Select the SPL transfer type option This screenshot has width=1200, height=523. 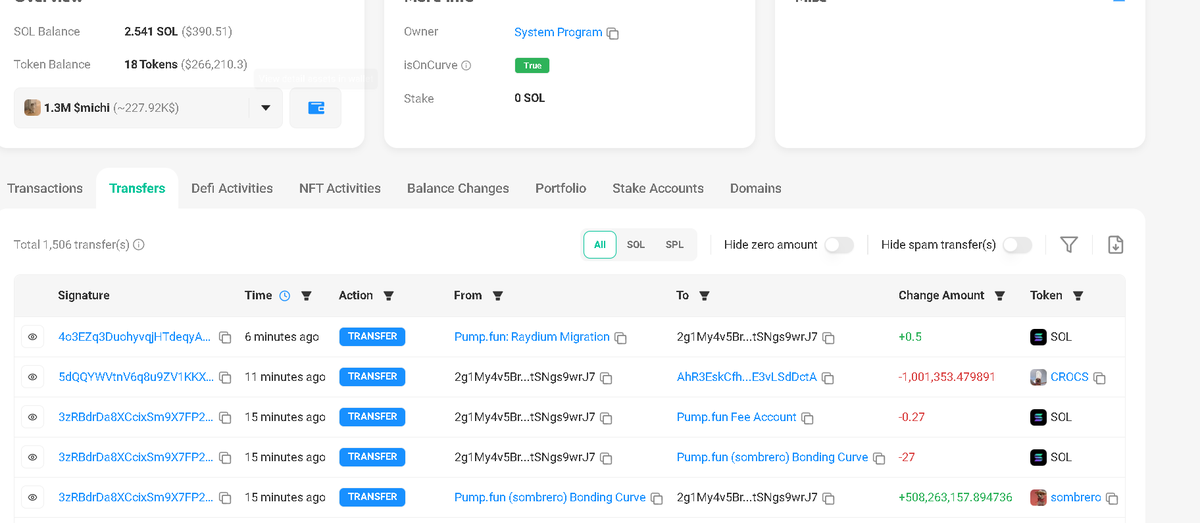pyautogui.click(x=675, y=244)
